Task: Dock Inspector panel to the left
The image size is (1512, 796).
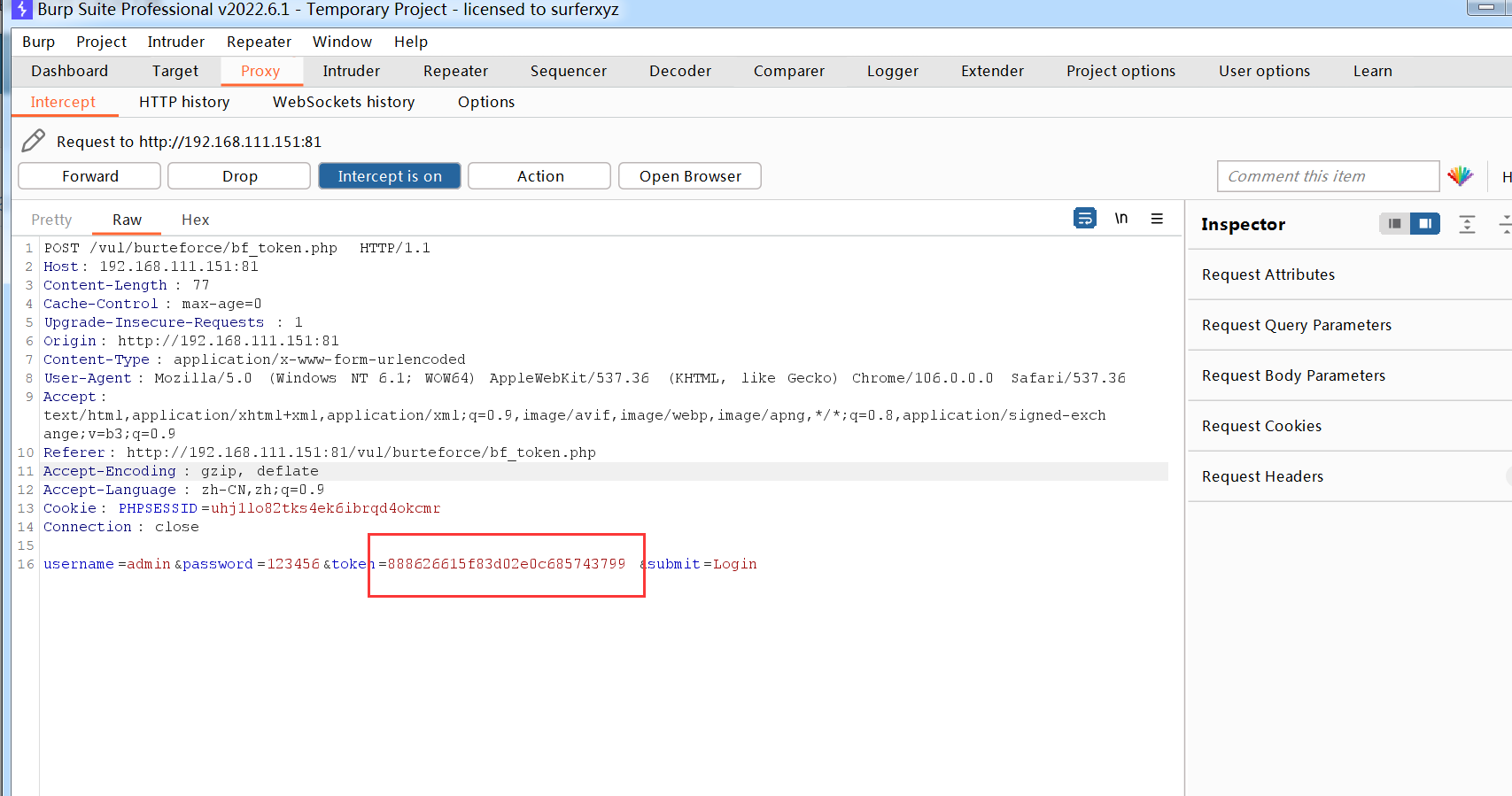Action: point(1394,224)
